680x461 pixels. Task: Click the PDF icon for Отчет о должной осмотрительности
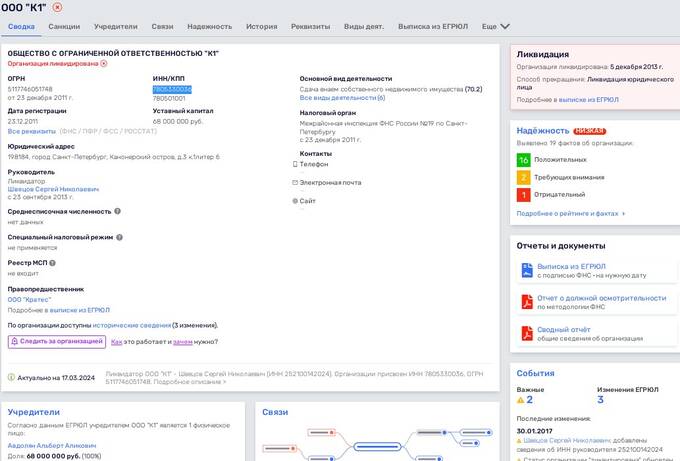[527, 302]
